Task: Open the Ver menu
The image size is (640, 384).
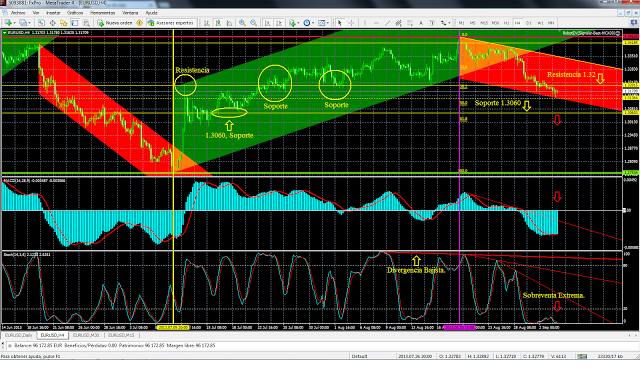Action: pos(36,13)
